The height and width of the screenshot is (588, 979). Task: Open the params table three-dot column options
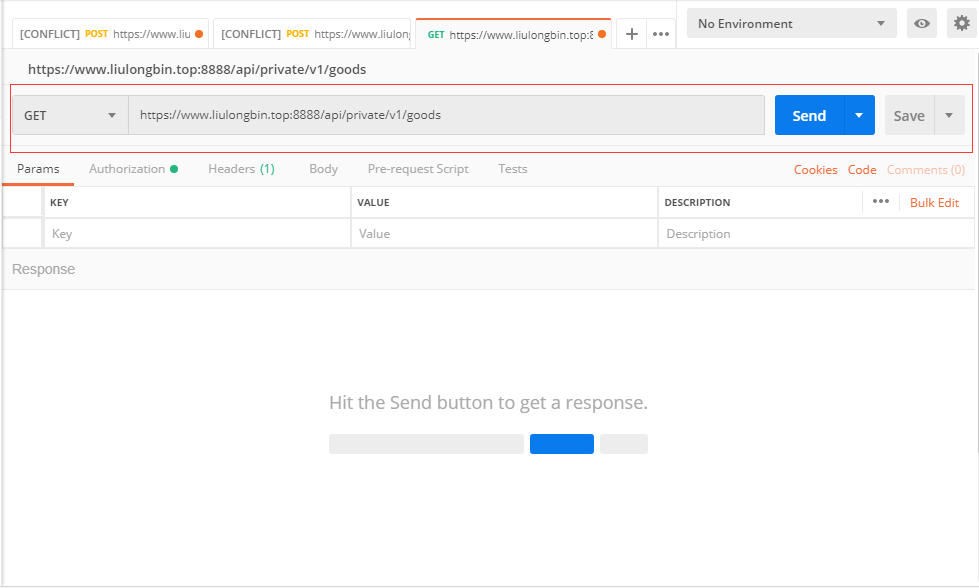(x=881, y=201)
